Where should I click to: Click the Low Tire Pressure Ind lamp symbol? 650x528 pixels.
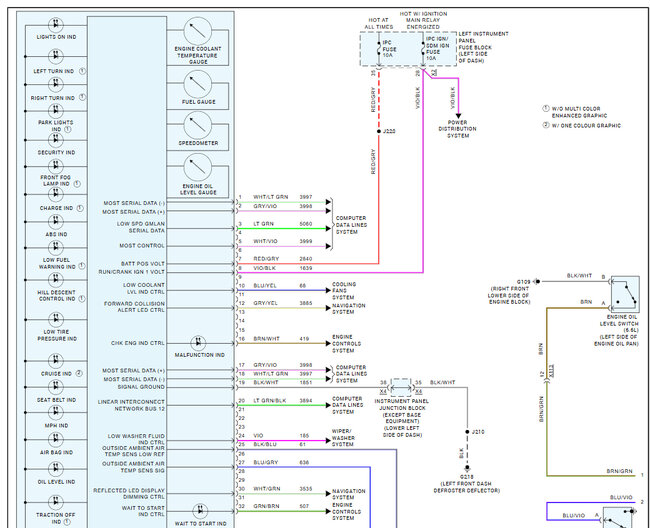56,320
